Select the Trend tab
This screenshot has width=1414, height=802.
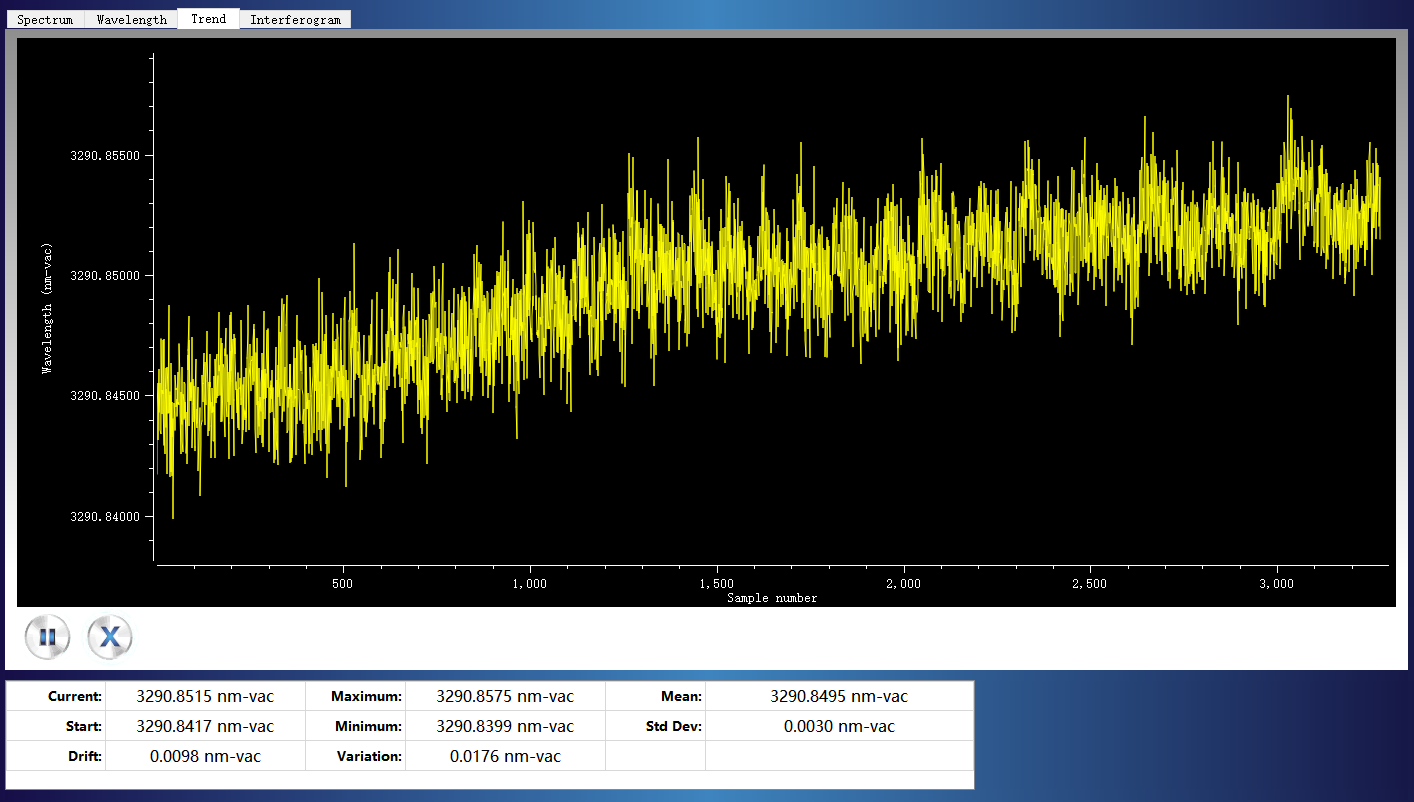click(x=208, y=19)
